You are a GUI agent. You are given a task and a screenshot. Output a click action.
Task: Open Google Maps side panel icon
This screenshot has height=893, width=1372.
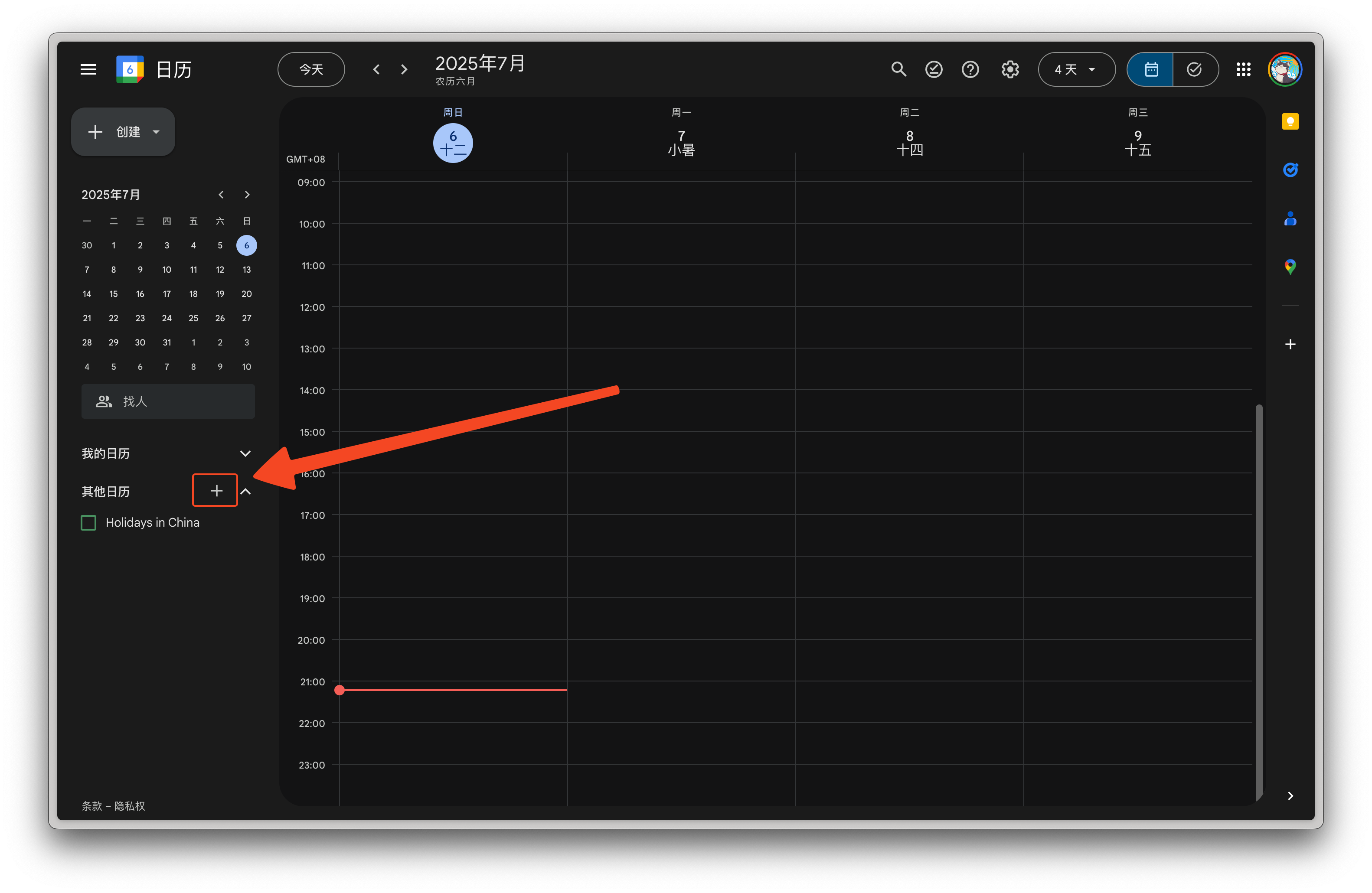(1290, 267)
